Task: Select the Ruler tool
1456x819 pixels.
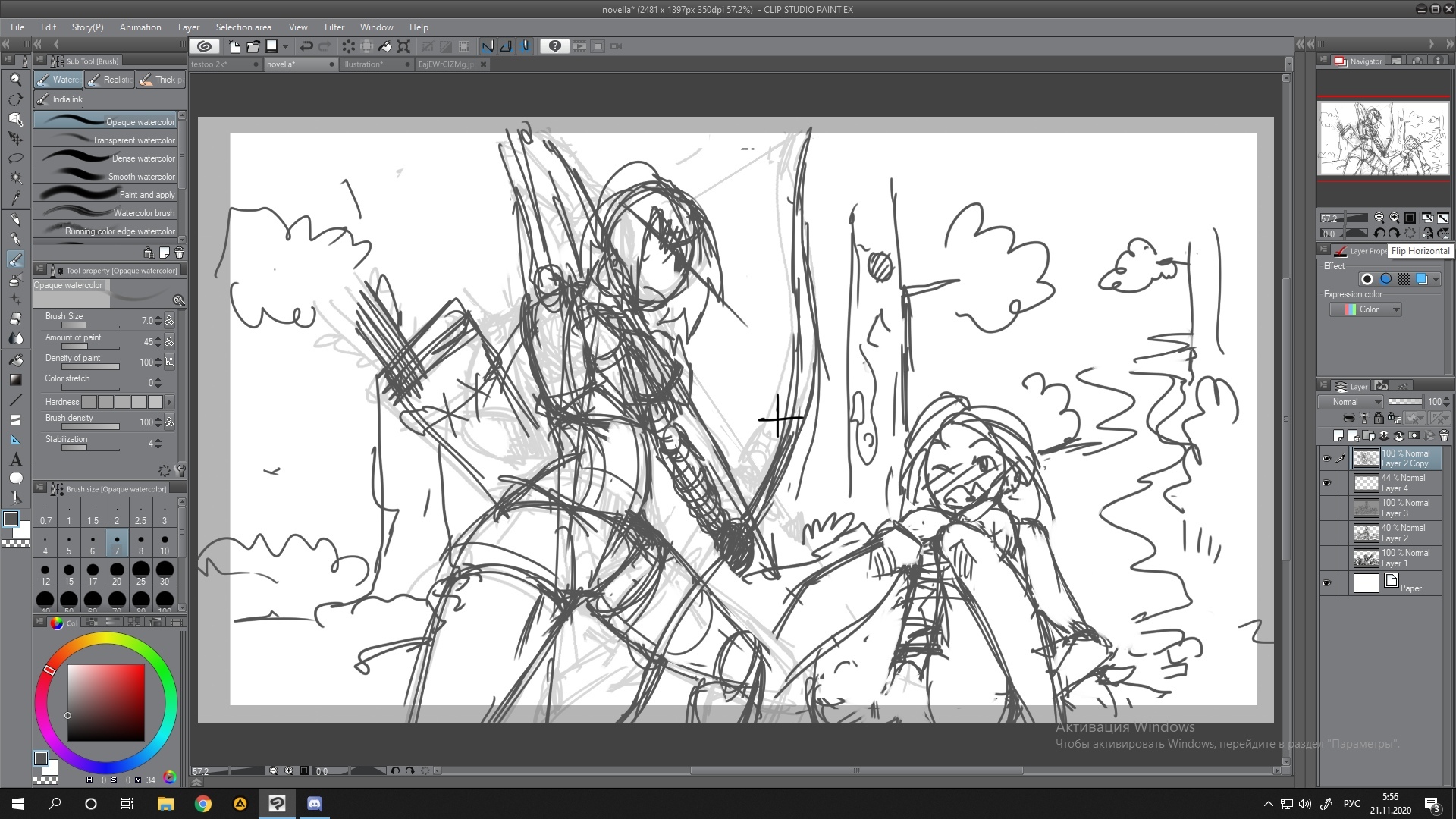Action: pyautogui.click(x=15, y=440)
